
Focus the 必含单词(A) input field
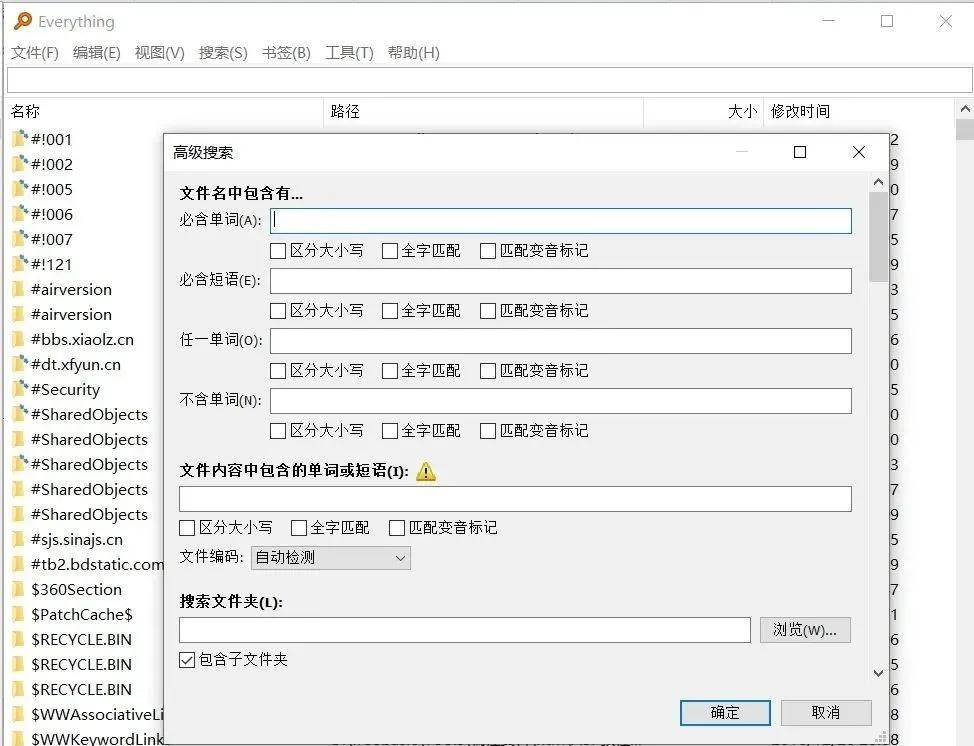click(x=561, y=221)
